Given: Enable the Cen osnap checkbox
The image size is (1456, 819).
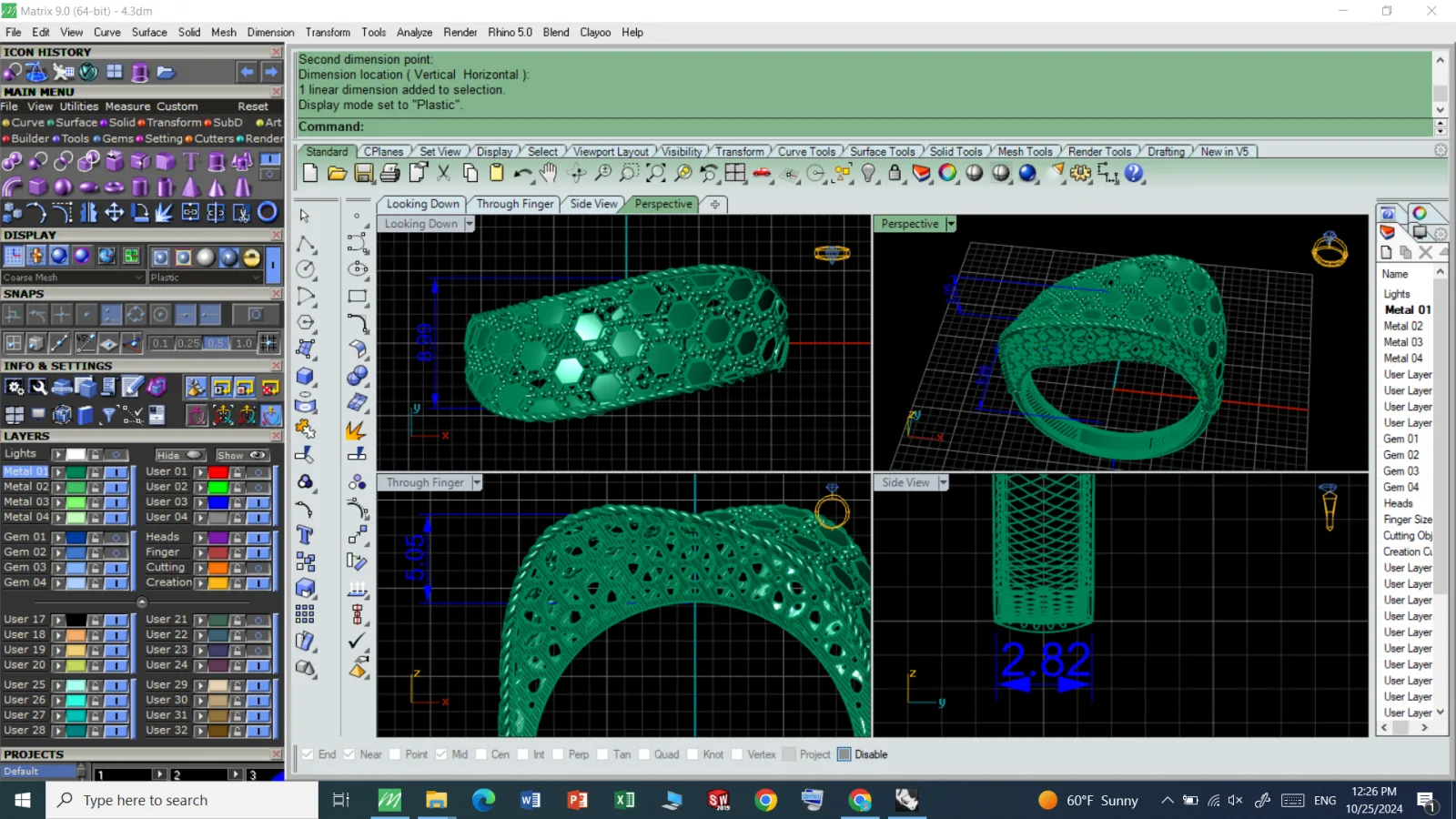Looking at the screenshot, I should [x=480, y=754].
